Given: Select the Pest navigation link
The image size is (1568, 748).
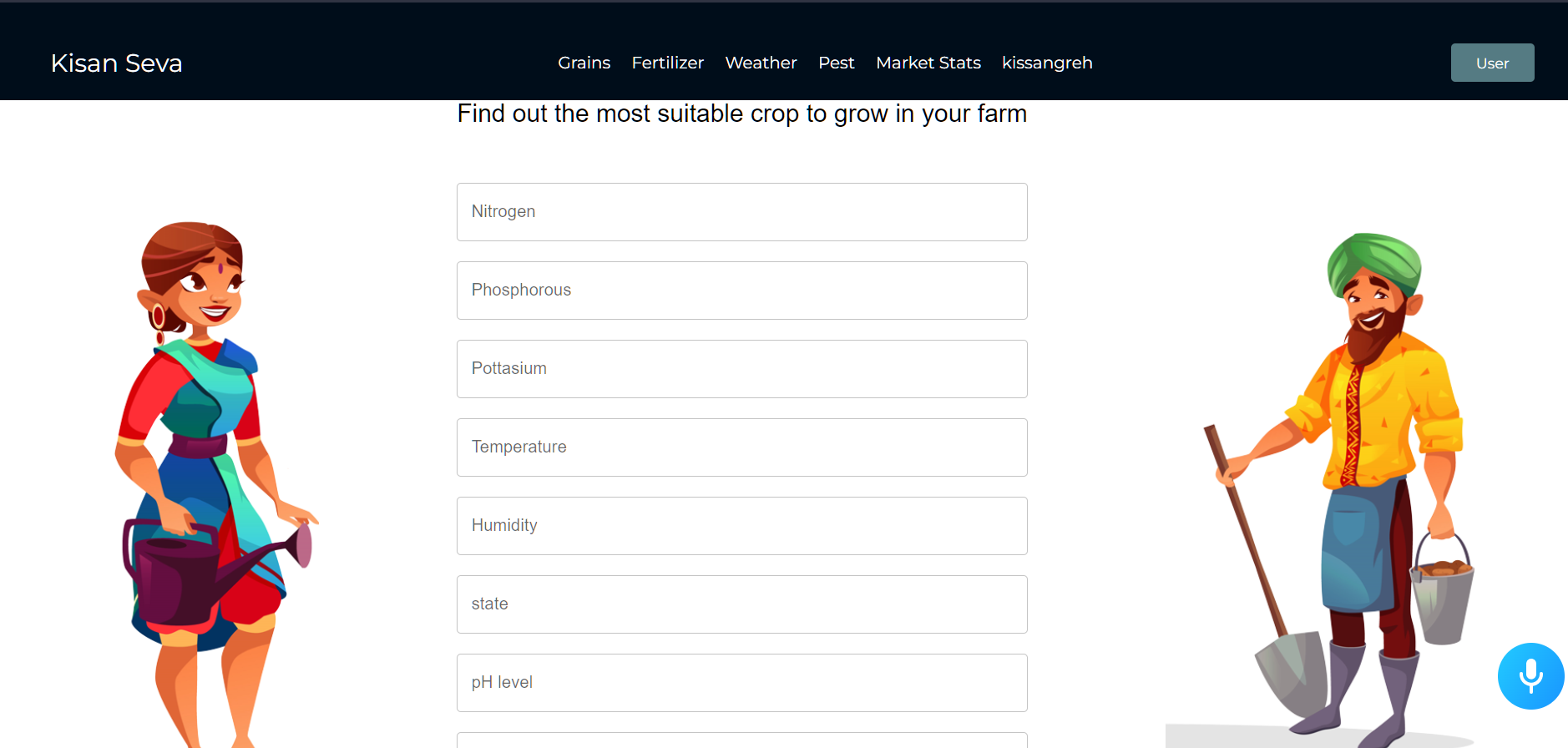Looking at the screenshot, I should tap(836, 63).
